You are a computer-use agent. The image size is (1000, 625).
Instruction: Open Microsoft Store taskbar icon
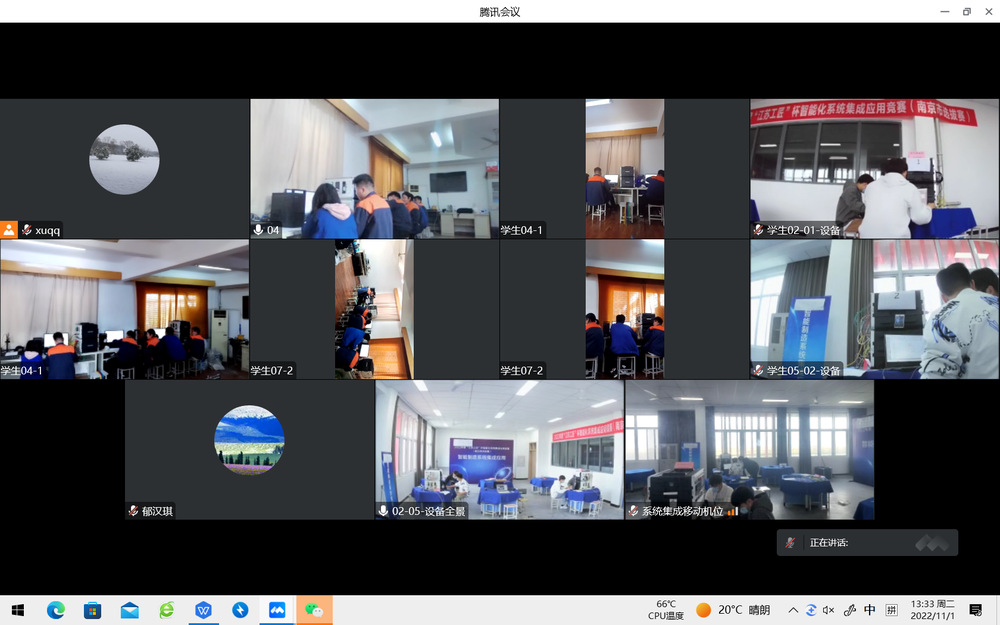[x=92, y=609]
